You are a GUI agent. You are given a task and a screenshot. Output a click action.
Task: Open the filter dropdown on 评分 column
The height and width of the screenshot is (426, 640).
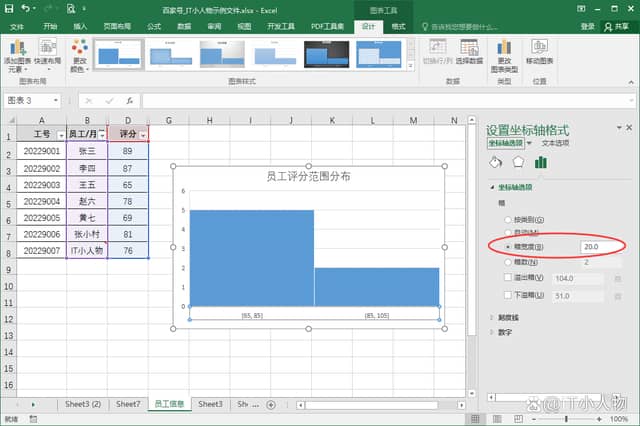click(144, 134)
